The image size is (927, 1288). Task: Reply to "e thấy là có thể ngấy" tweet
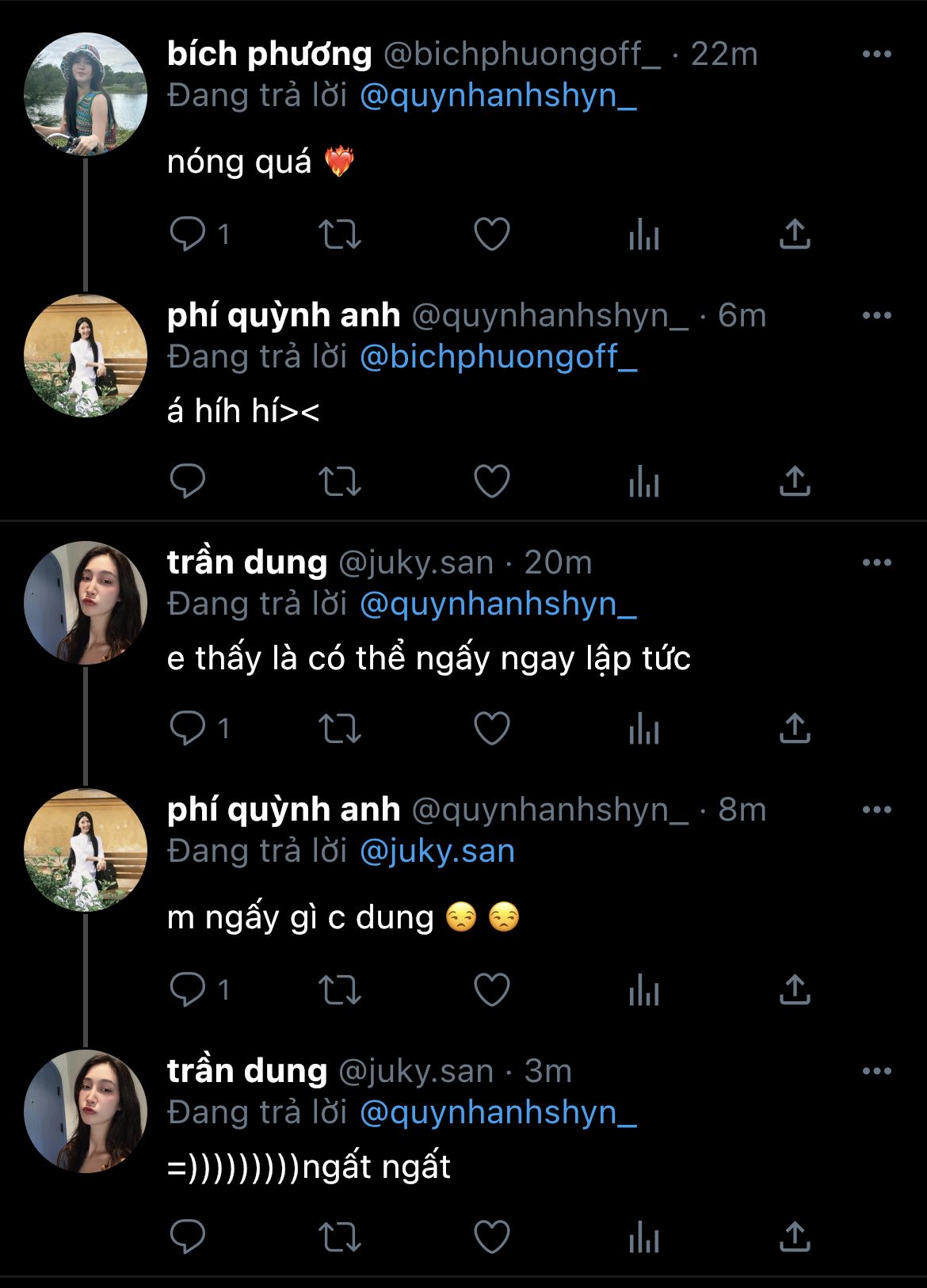coord(189,729)
